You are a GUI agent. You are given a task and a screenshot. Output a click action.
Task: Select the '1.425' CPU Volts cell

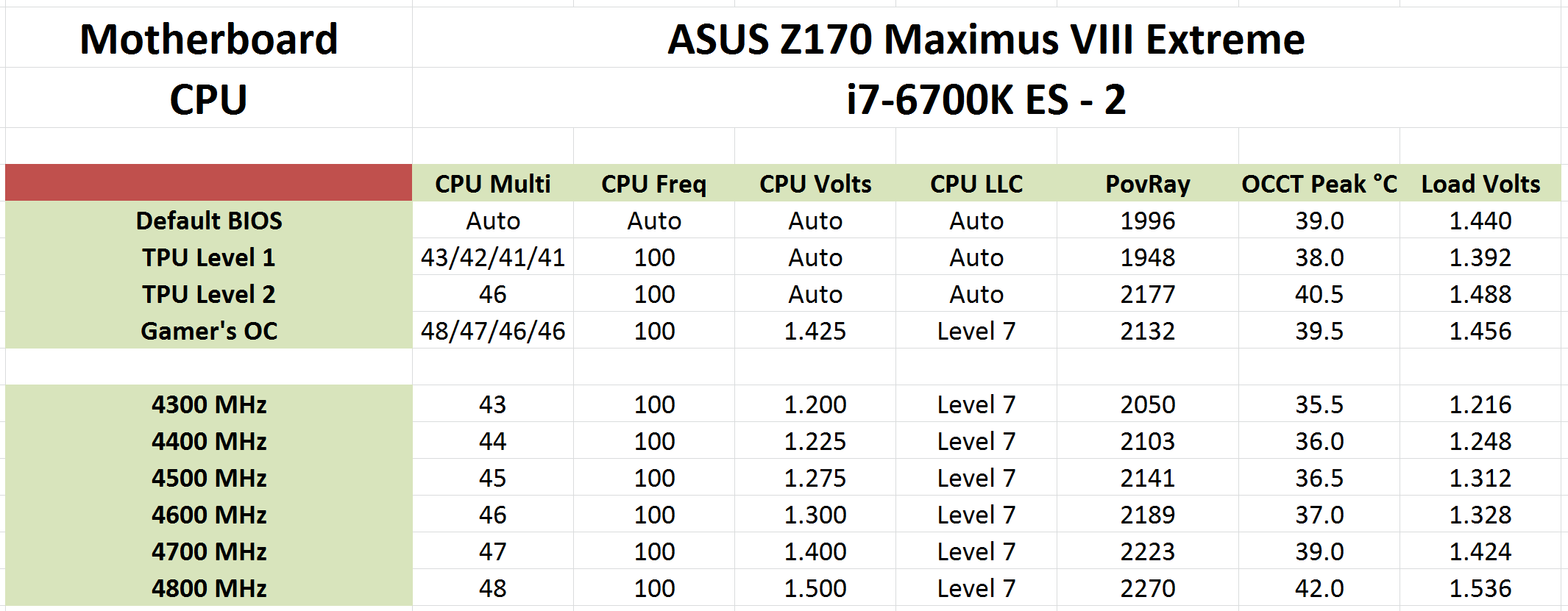815,330
